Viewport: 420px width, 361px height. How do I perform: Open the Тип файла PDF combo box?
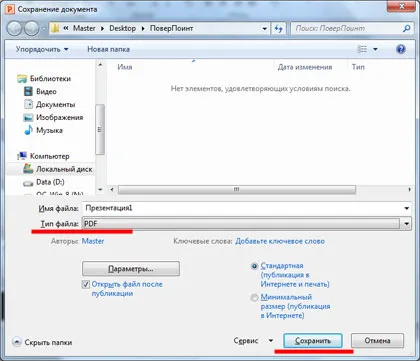click(x=246, y=224)
